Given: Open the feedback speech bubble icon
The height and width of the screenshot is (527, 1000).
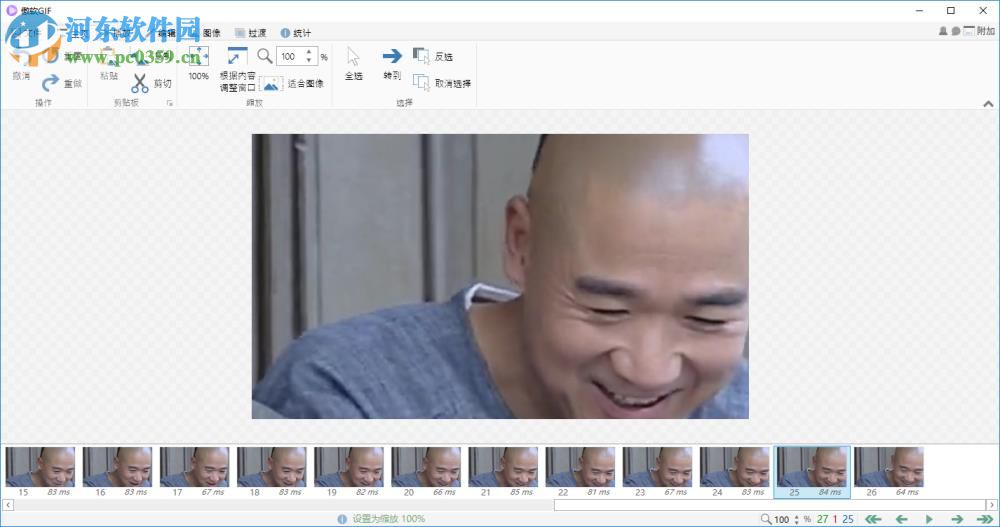Looking at the screenshot, I should [955, 31].
